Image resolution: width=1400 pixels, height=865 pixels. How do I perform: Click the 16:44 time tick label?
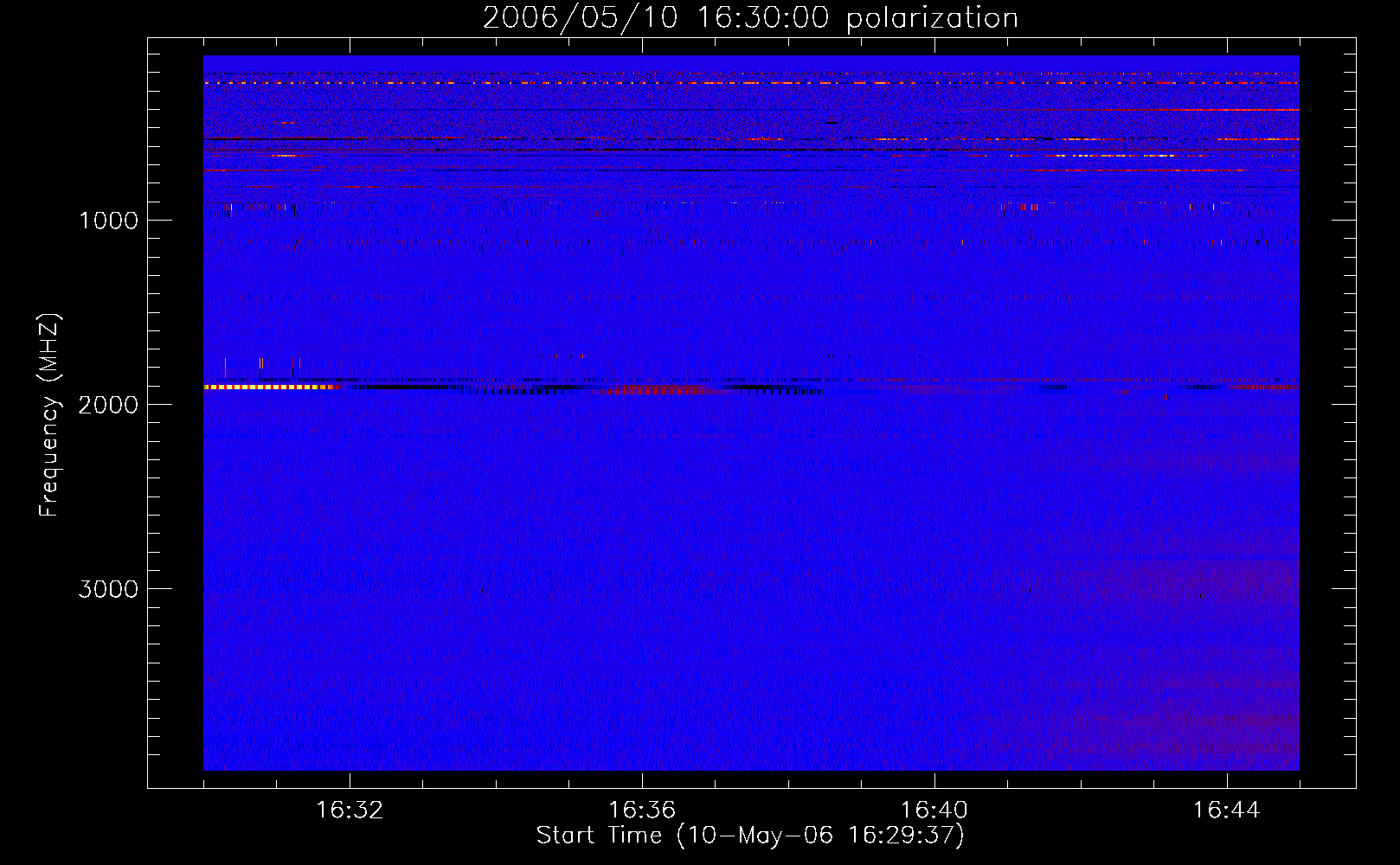tap(1227, 811)
